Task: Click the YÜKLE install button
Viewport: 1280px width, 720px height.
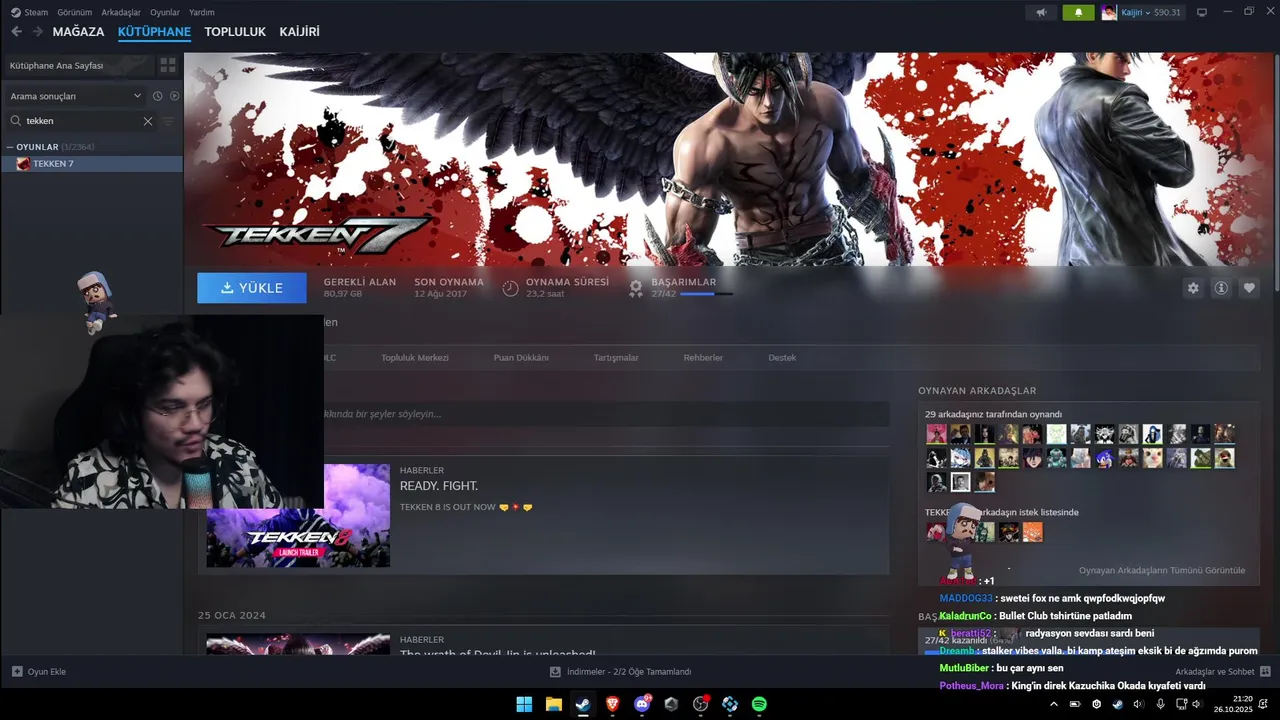Action: click(252, 288)
